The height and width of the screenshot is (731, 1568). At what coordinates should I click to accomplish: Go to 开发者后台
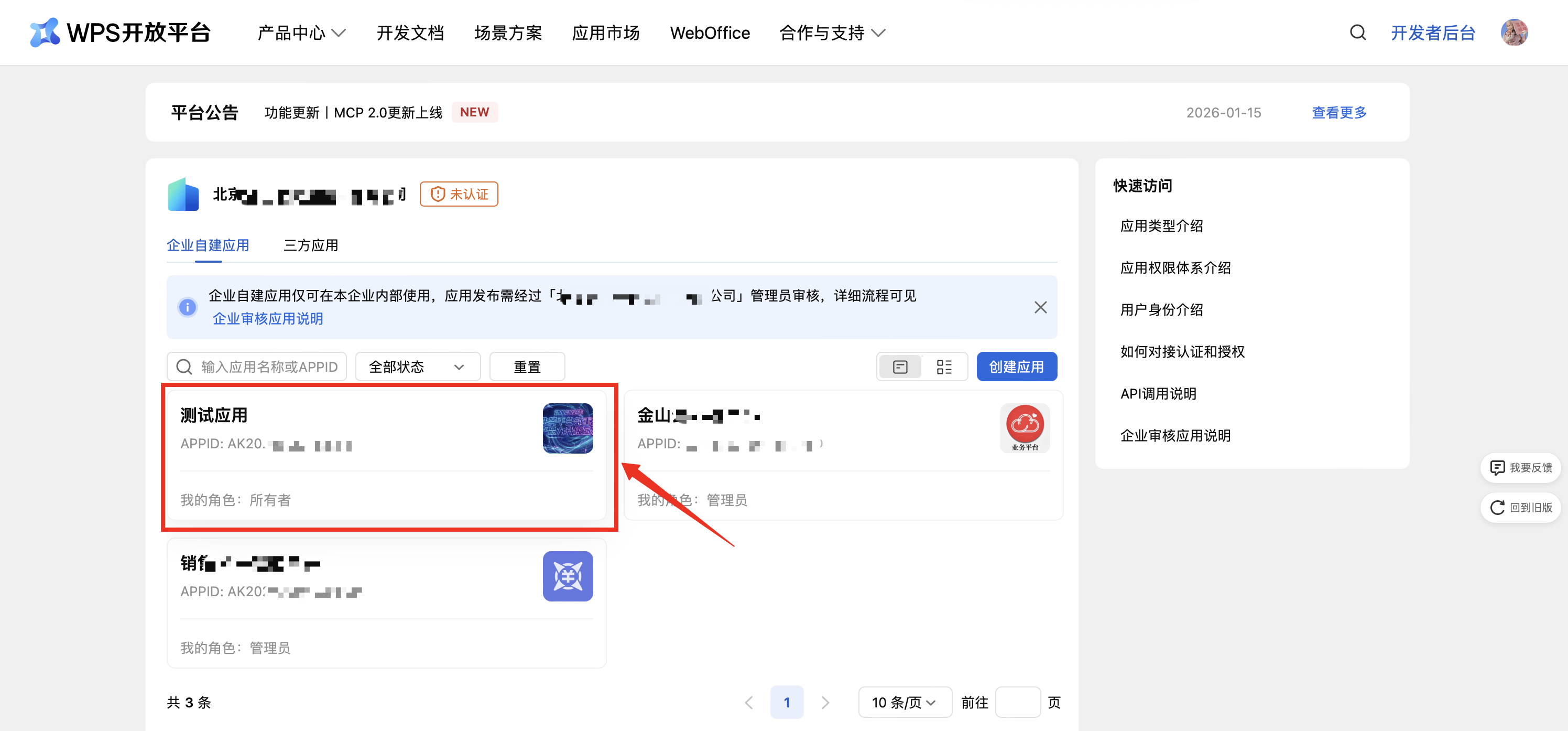point(1433,33)
